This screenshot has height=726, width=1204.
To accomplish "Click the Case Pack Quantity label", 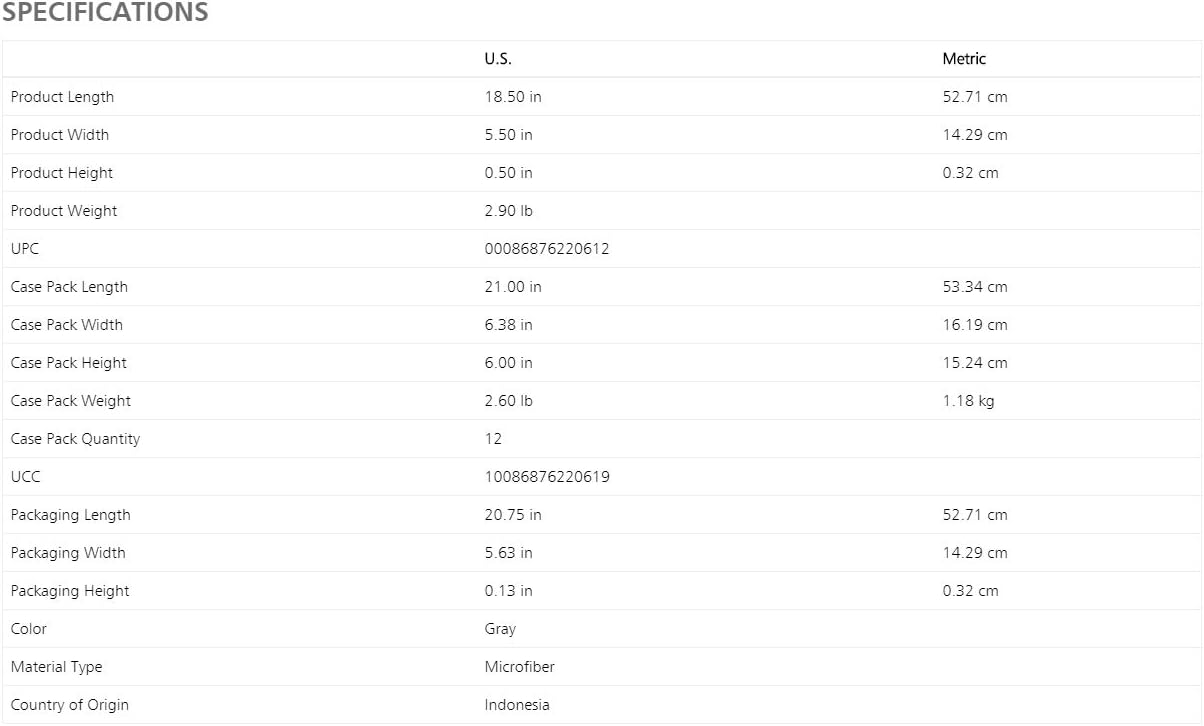I will [75, 439].
